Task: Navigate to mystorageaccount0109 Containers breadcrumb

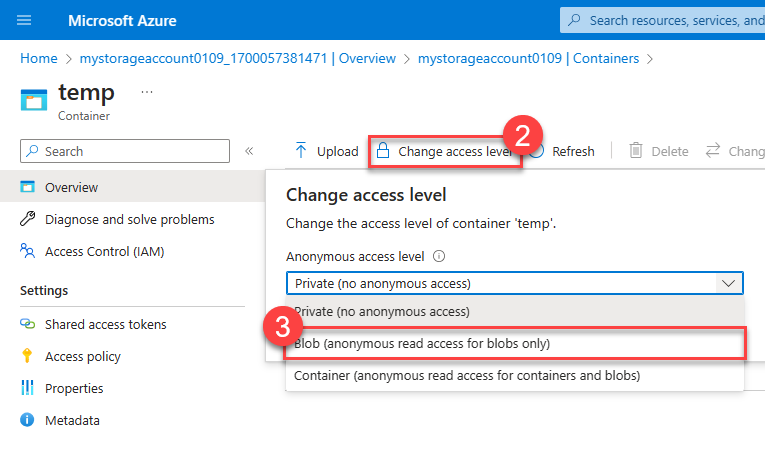Action: pyautogui.click(x=527, y=58)
